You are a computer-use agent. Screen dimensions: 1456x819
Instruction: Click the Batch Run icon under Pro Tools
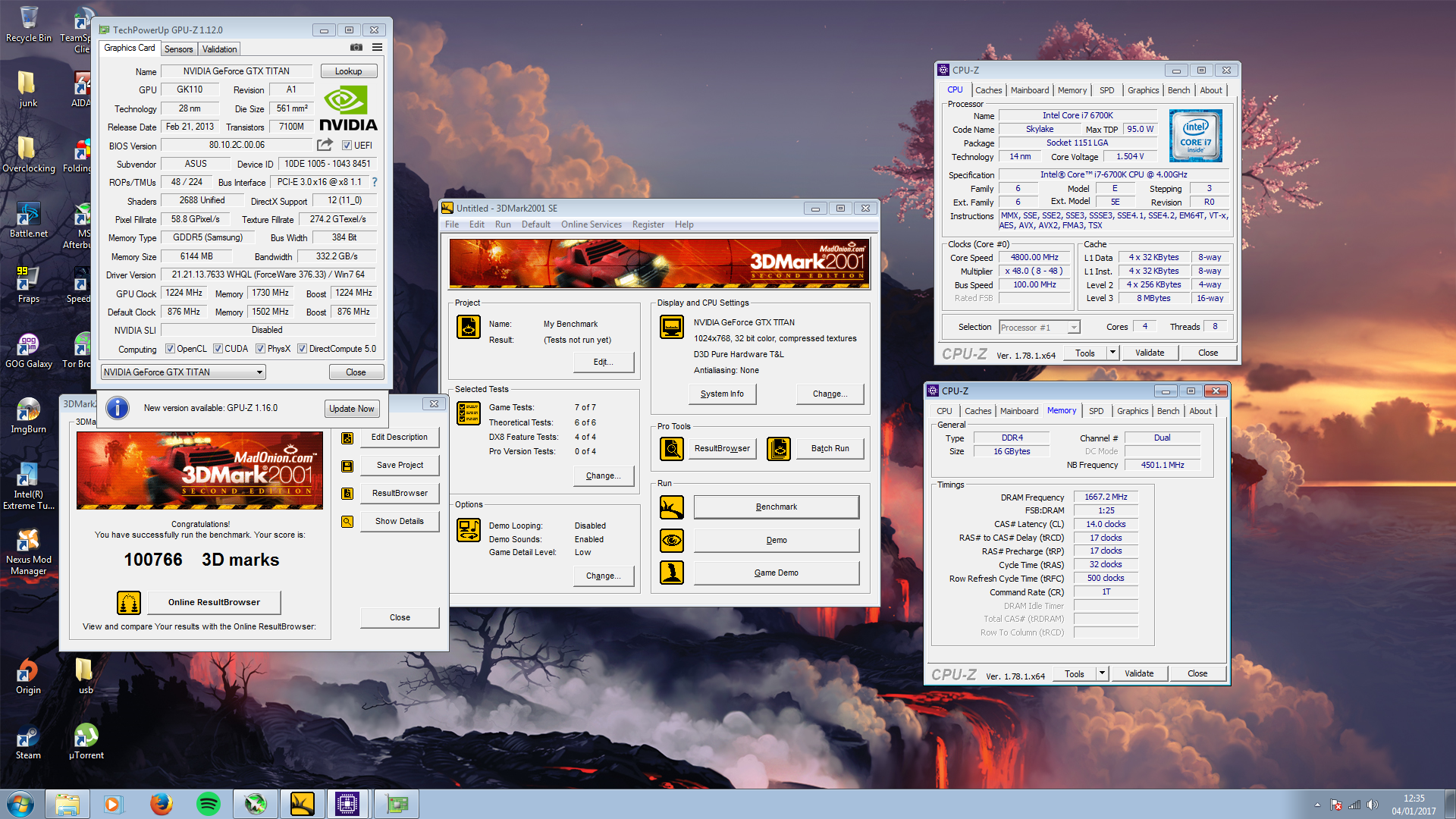pyautogui.click(x=779, y=448)
